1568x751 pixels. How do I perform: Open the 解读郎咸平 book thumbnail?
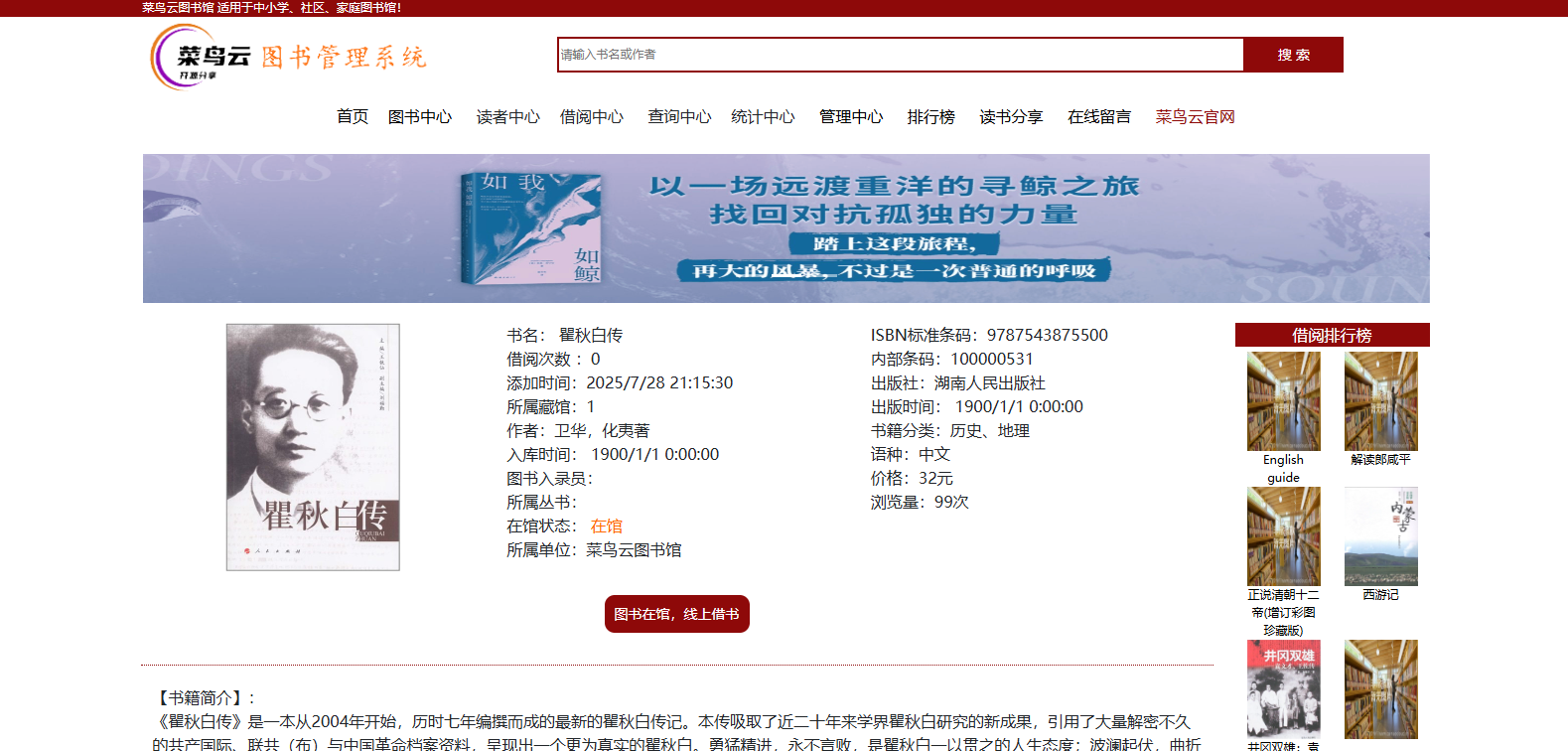(x=1381, y=401)
